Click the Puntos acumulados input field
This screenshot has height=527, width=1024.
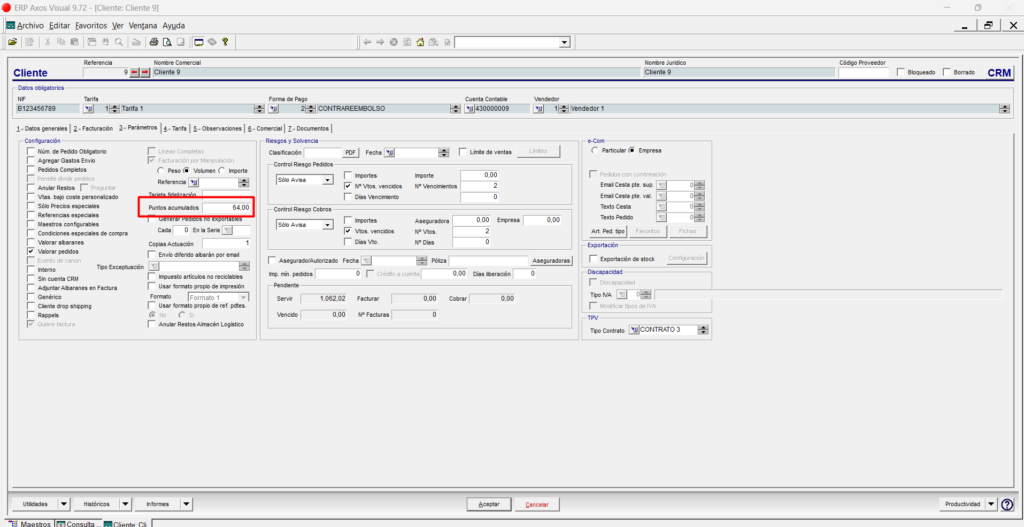point(226,208)
